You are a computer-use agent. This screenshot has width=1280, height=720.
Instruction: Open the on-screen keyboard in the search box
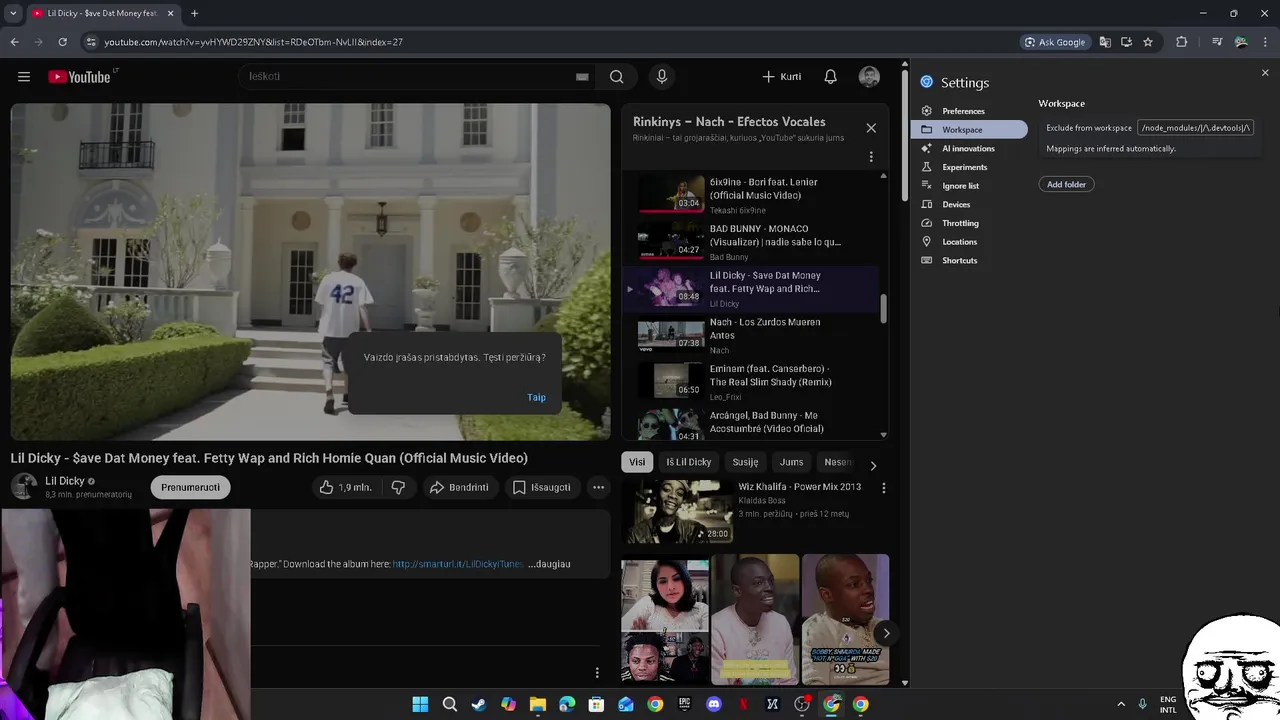pos(582,77)
